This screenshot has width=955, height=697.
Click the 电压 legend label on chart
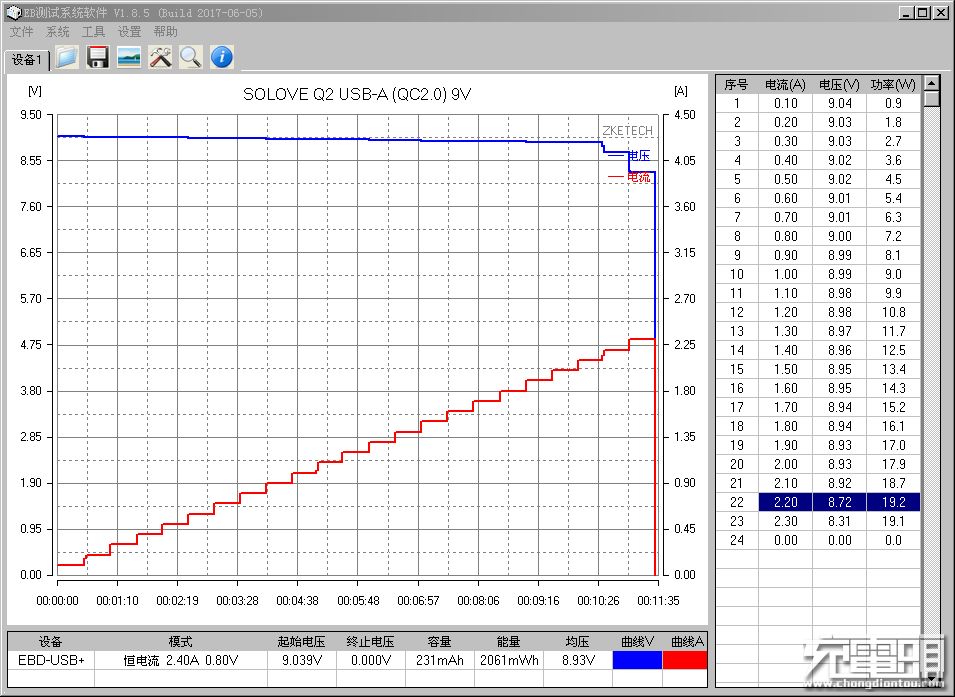639,155
